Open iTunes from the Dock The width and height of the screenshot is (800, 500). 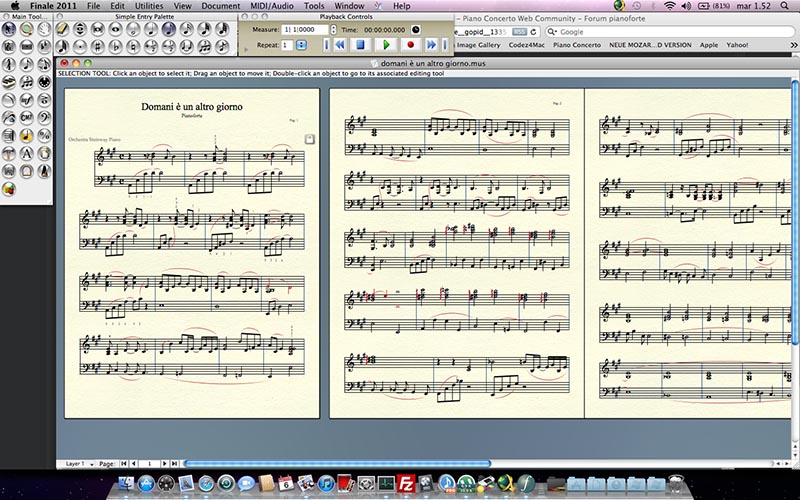click(x=326, y=483)
